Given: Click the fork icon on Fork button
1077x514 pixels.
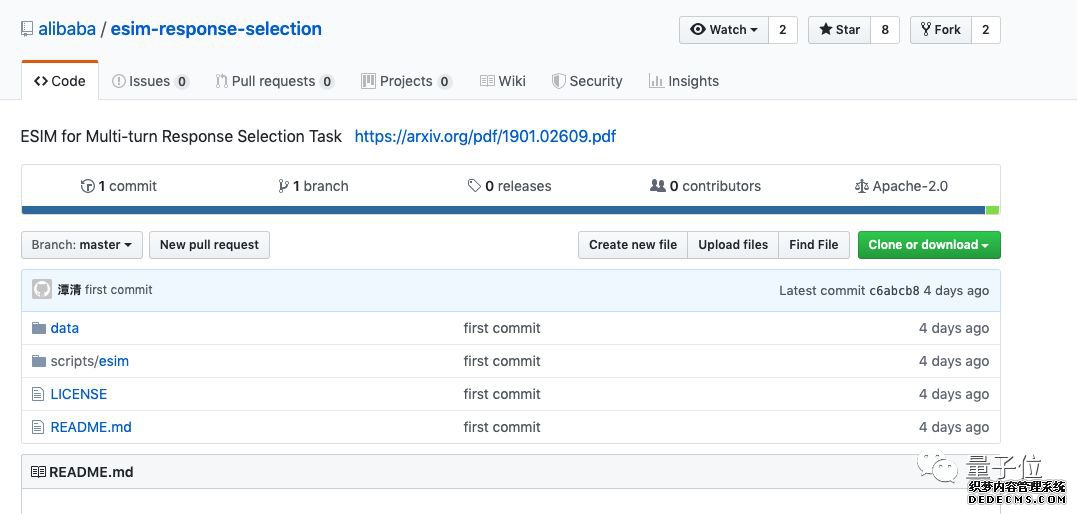Looking at the screenshot, I should pyautogui.click(x=926, y=30).
